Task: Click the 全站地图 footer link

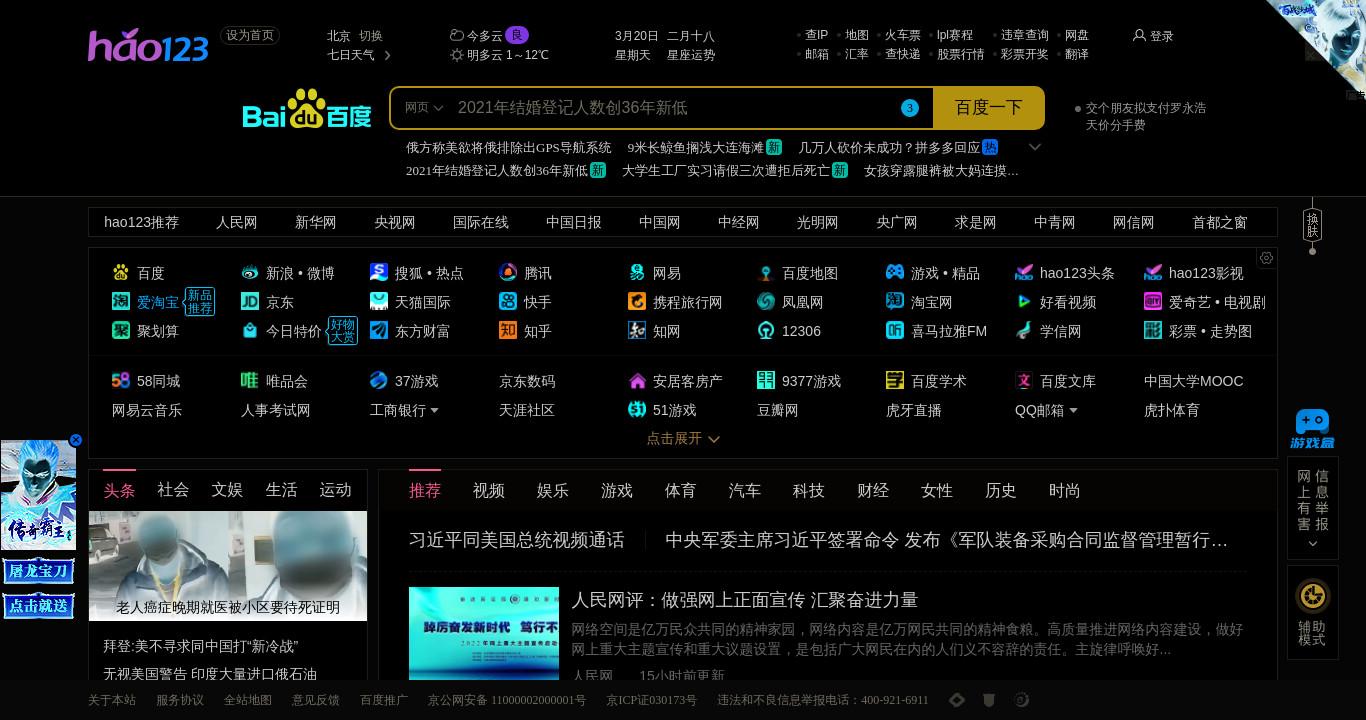Action: click(247, 700)
